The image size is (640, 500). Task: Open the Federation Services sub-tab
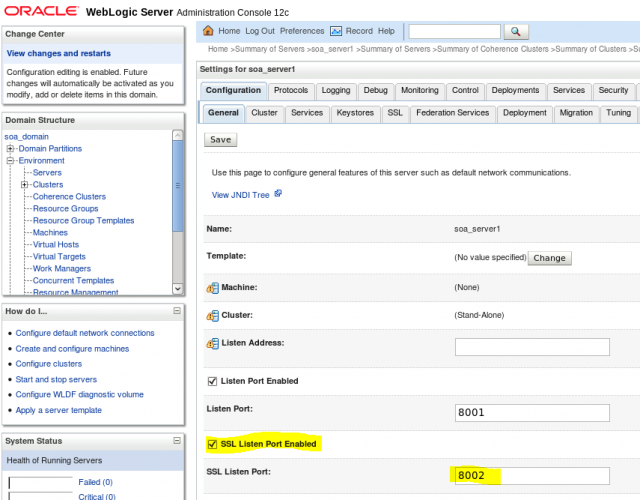point(453,113)
